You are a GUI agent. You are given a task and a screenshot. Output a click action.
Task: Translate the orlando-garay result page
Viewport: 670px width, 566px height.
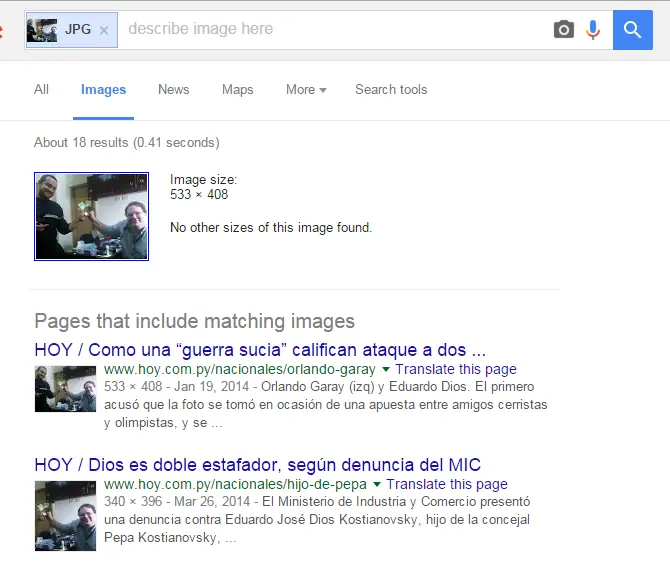click(x=455, y=369)
